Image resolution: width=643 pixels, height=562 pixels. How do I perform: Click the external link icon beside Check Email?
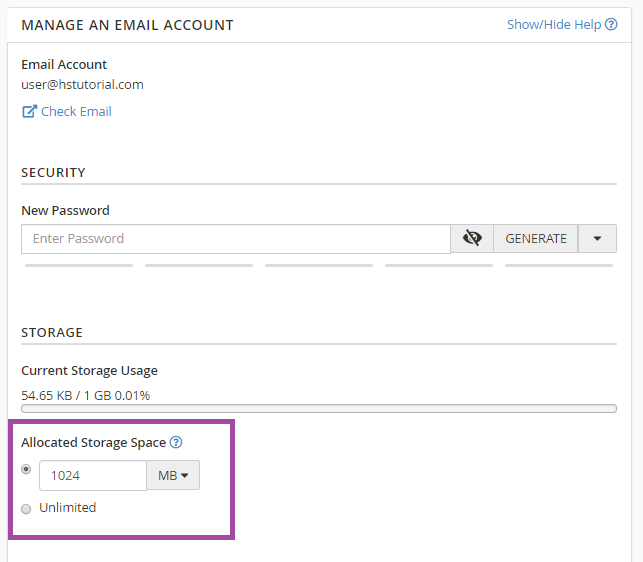[x=29, y=112]
